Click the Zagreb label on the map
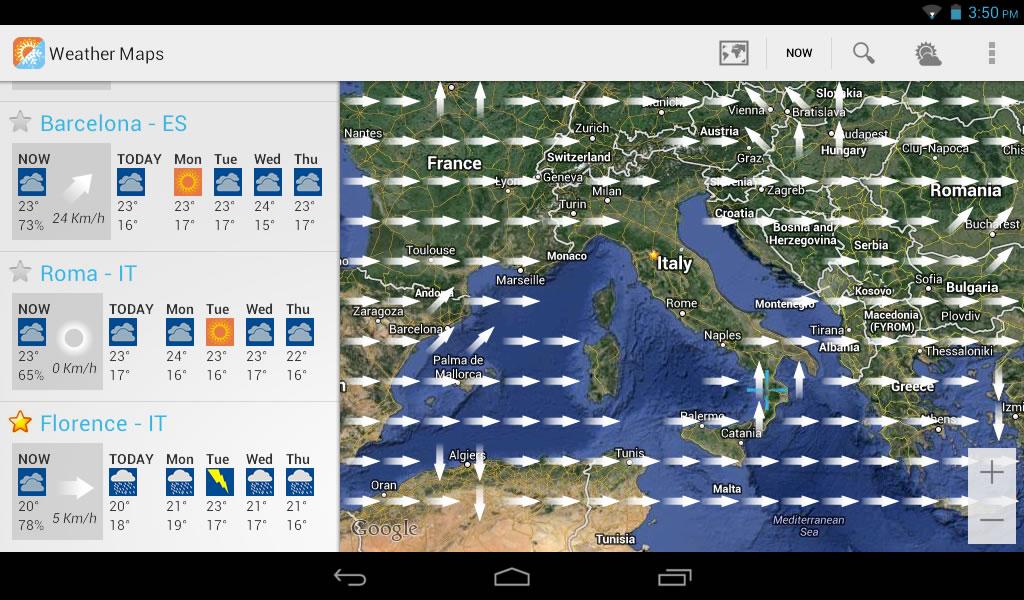The width and height of the screenshot is (1024, 600). pyautogui.click(x=786, y=191)
